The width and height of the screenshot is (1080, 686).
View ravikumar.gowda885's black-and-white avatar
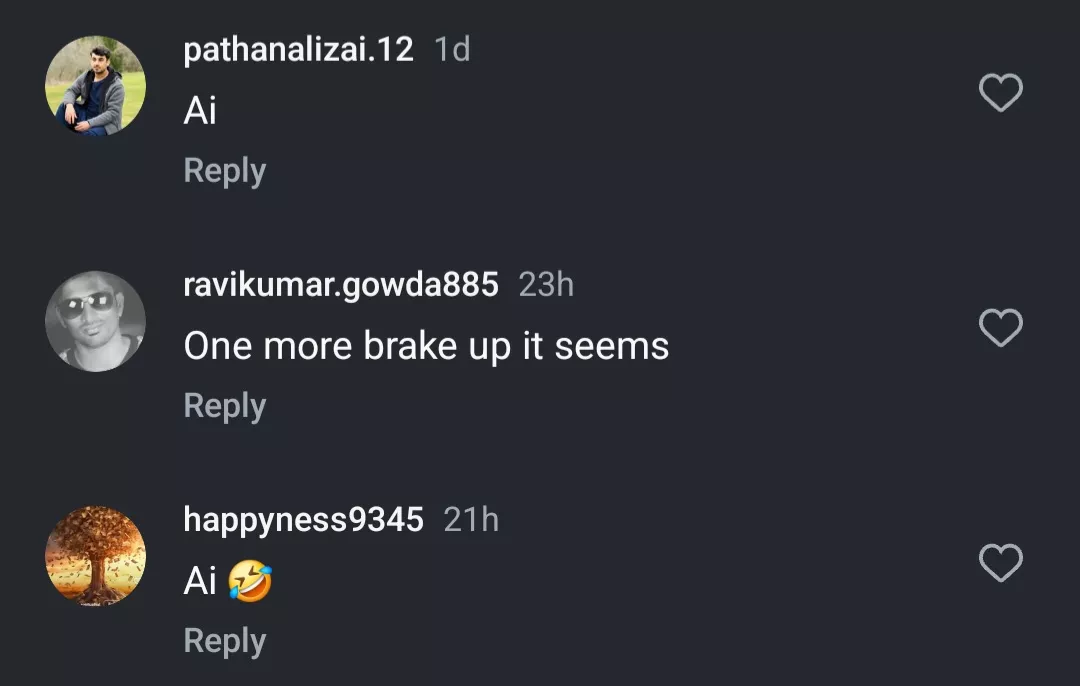pyautogui.click(x=96, y=321)
